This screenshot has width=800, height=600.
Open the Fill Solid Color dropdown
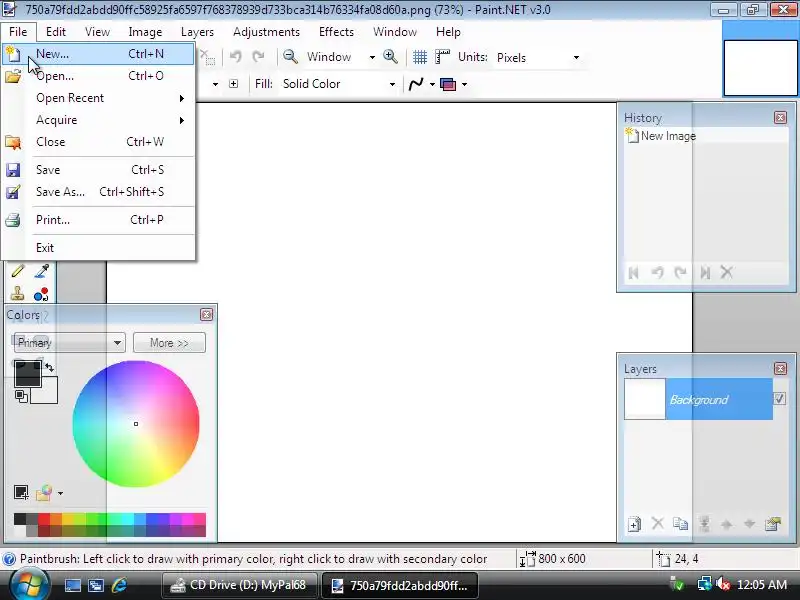(339, 84)
